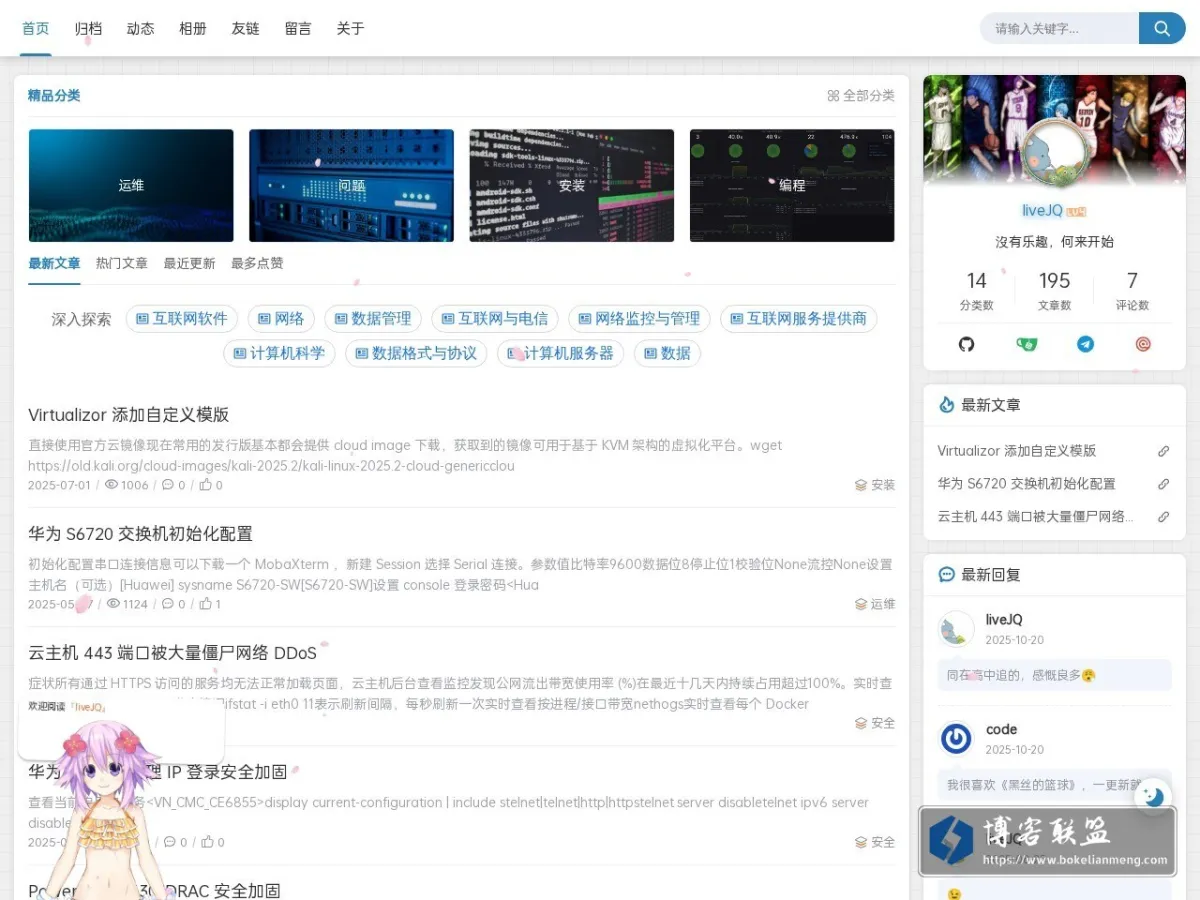Click the 14 分类数 stat

click(x=976, y=291)
